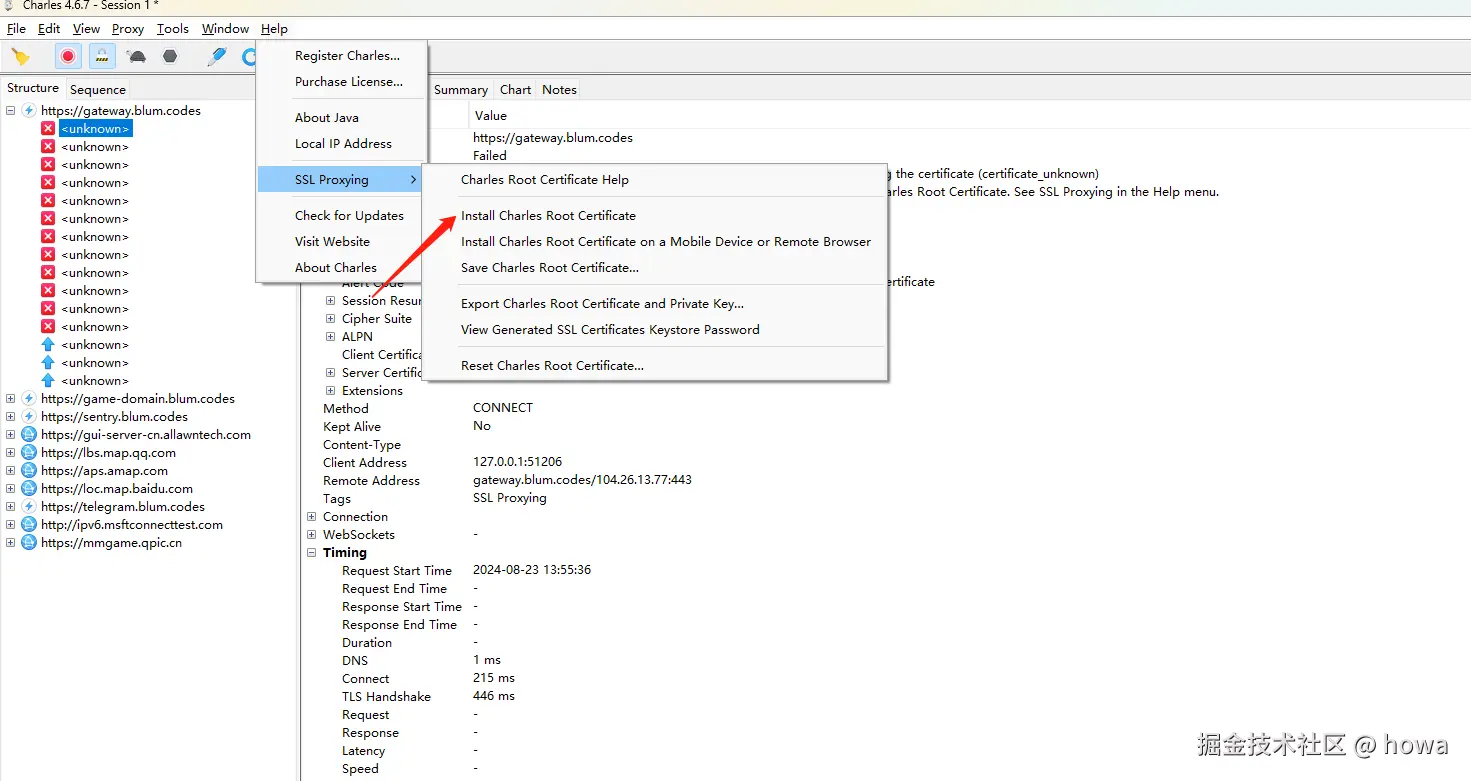
Task: Expand the lbs.map.qq.com host node
Action: tap(11, 452)
